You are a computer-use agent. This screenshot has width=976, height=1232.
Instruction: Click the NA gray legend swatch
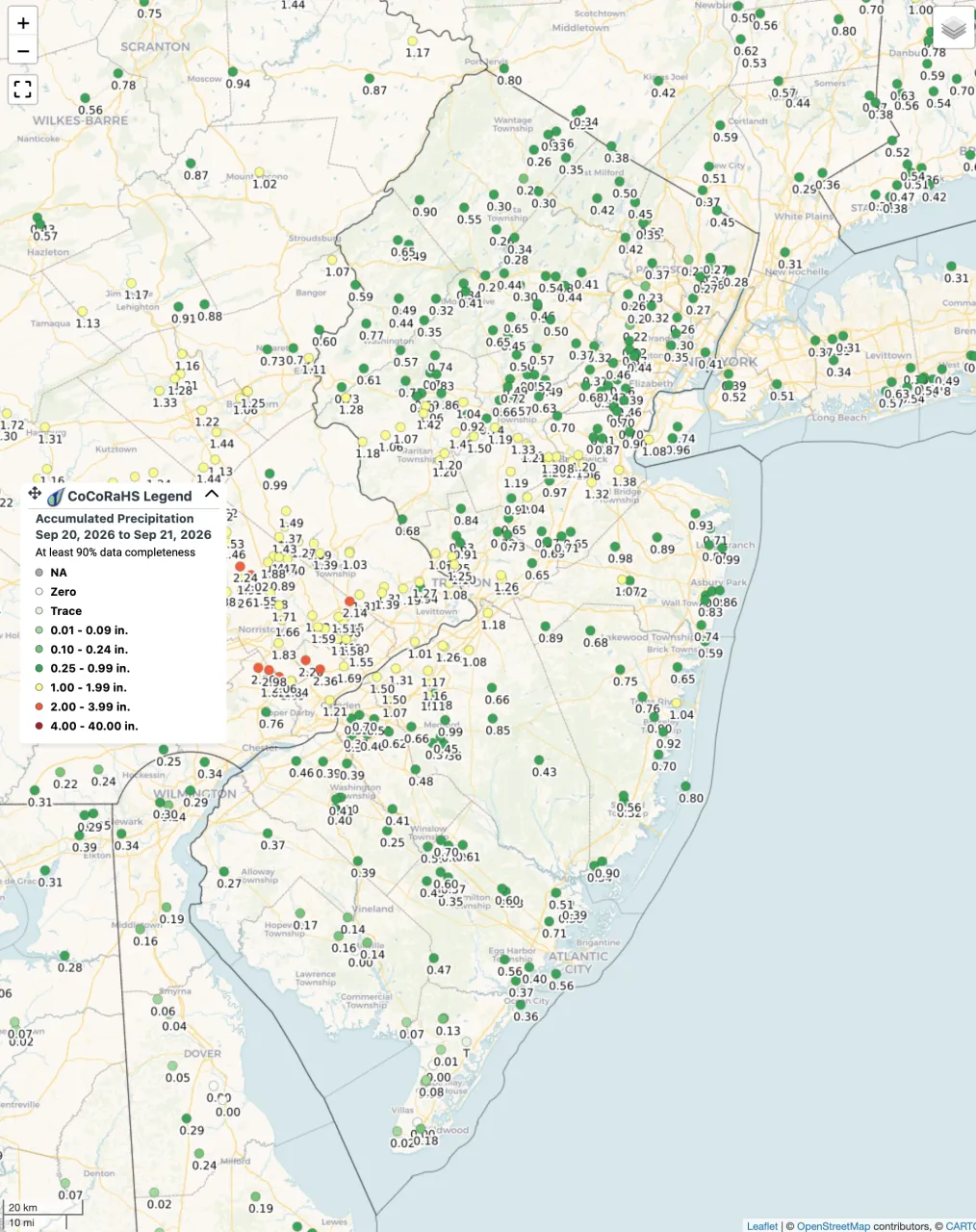coord(39,573)
